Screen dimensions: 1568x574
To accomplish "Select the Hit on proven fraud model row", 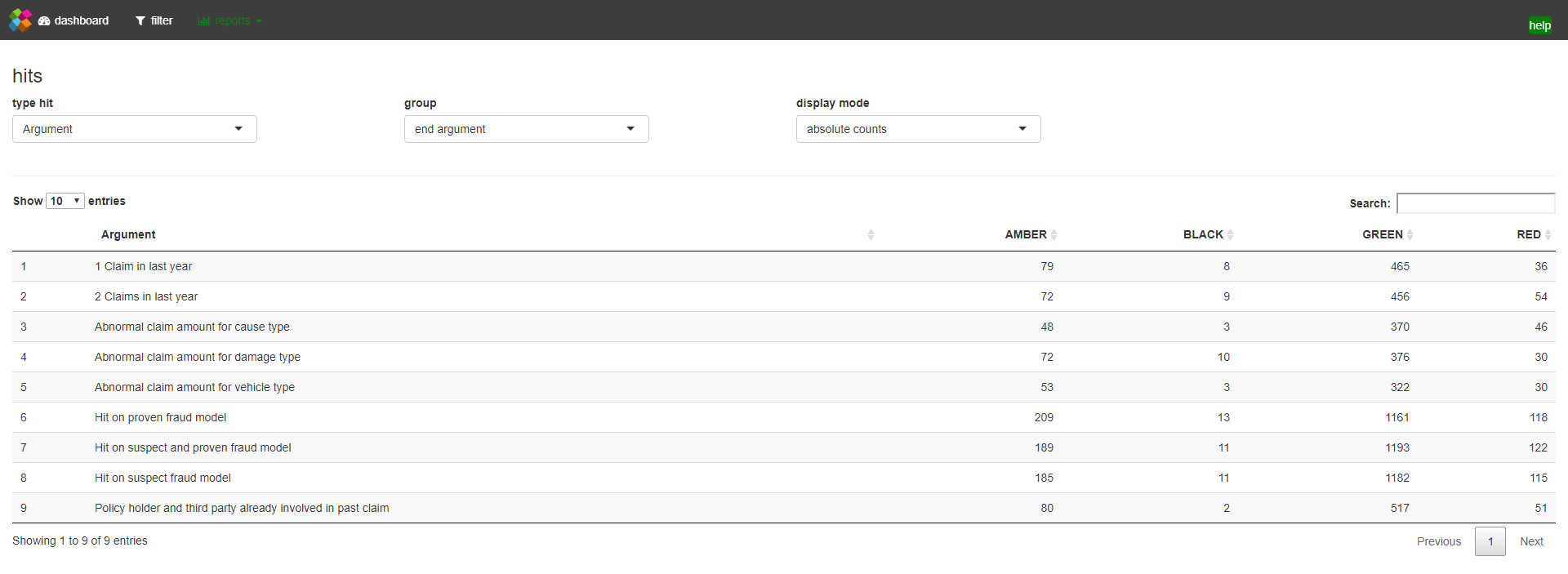I will tap(161, 417).
